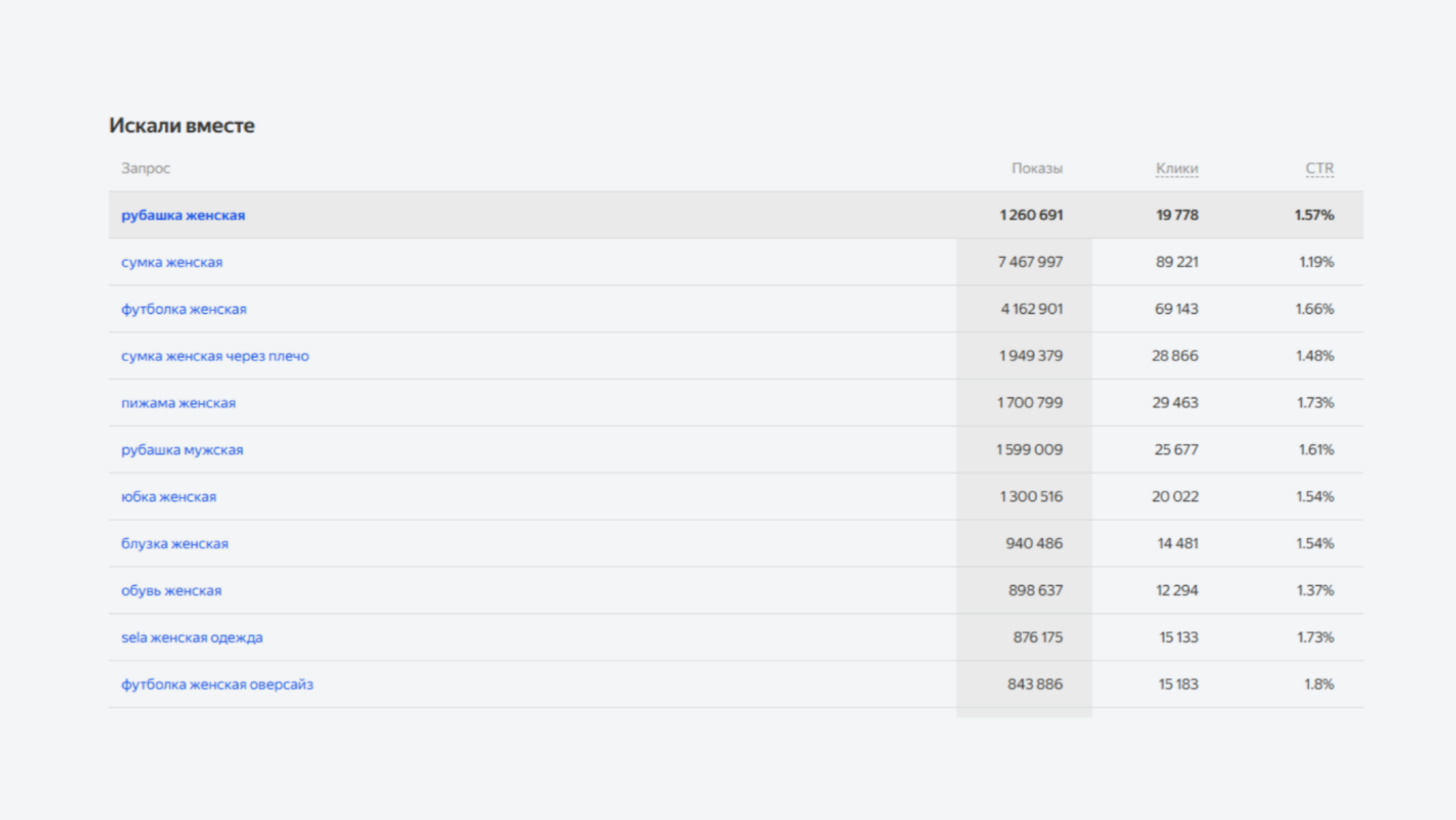Click the 'сумка женская' query link

pos(171,262)
